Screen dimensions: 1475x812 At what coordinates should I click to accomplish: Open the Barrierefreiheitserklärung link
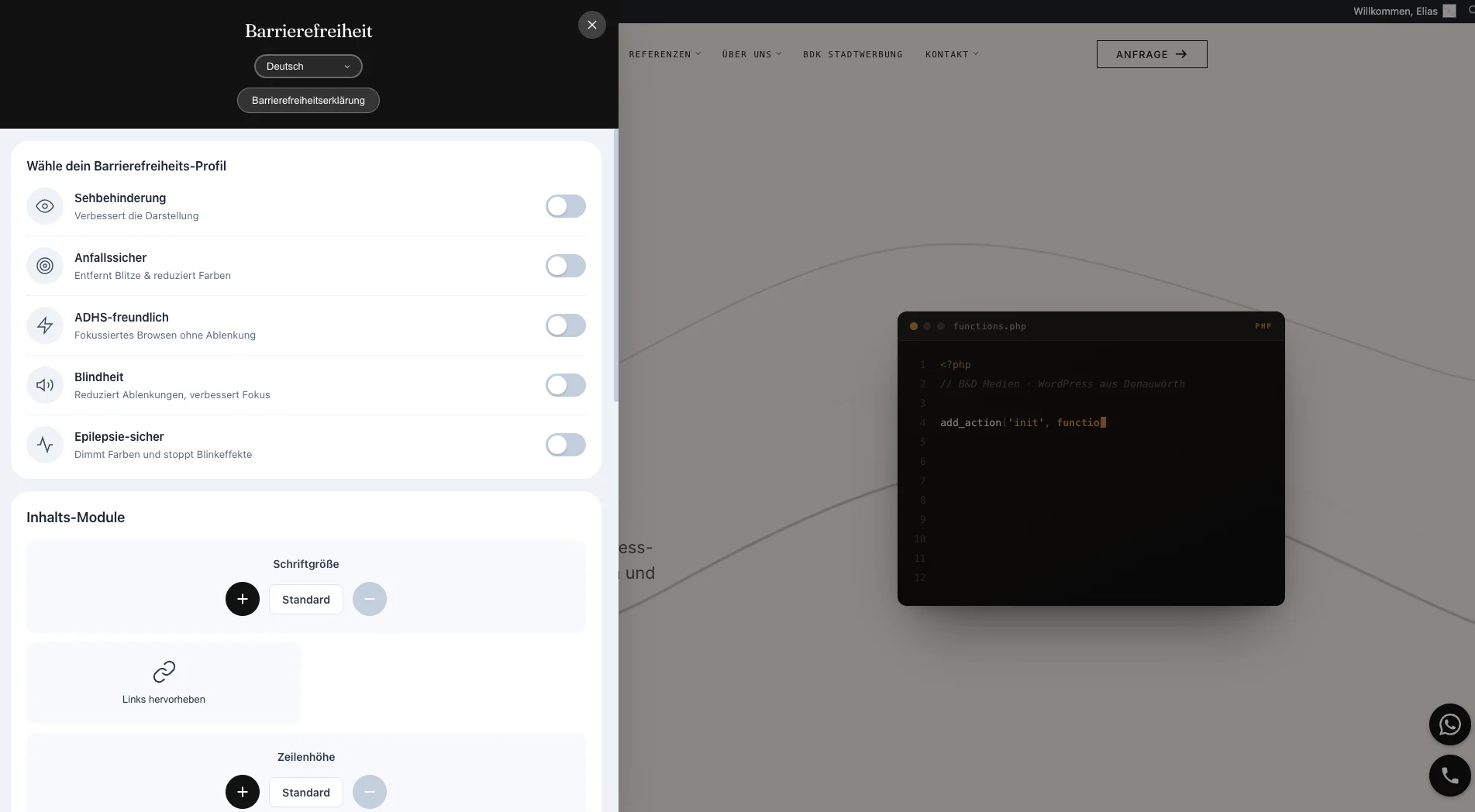coord(308,101)
